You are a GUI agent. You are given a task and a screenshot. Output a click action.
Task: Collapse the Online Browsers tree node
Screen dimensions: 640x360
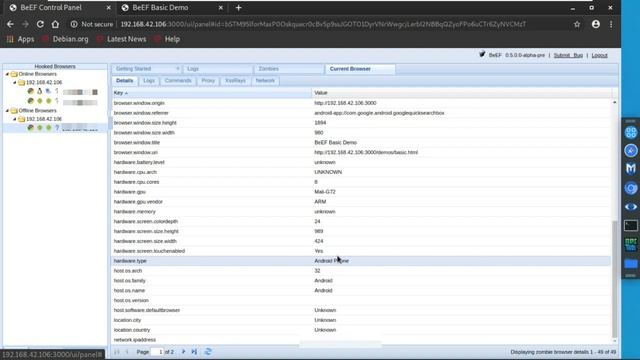click(x=7, y=74)
